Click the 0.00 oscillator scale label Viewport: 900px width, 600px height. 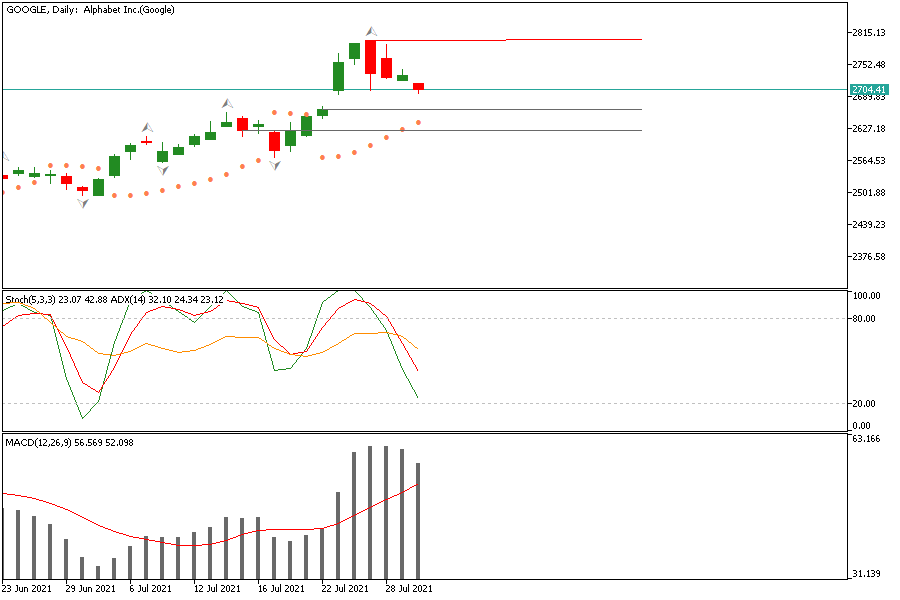pyautogui.click(x=862, y=425)
